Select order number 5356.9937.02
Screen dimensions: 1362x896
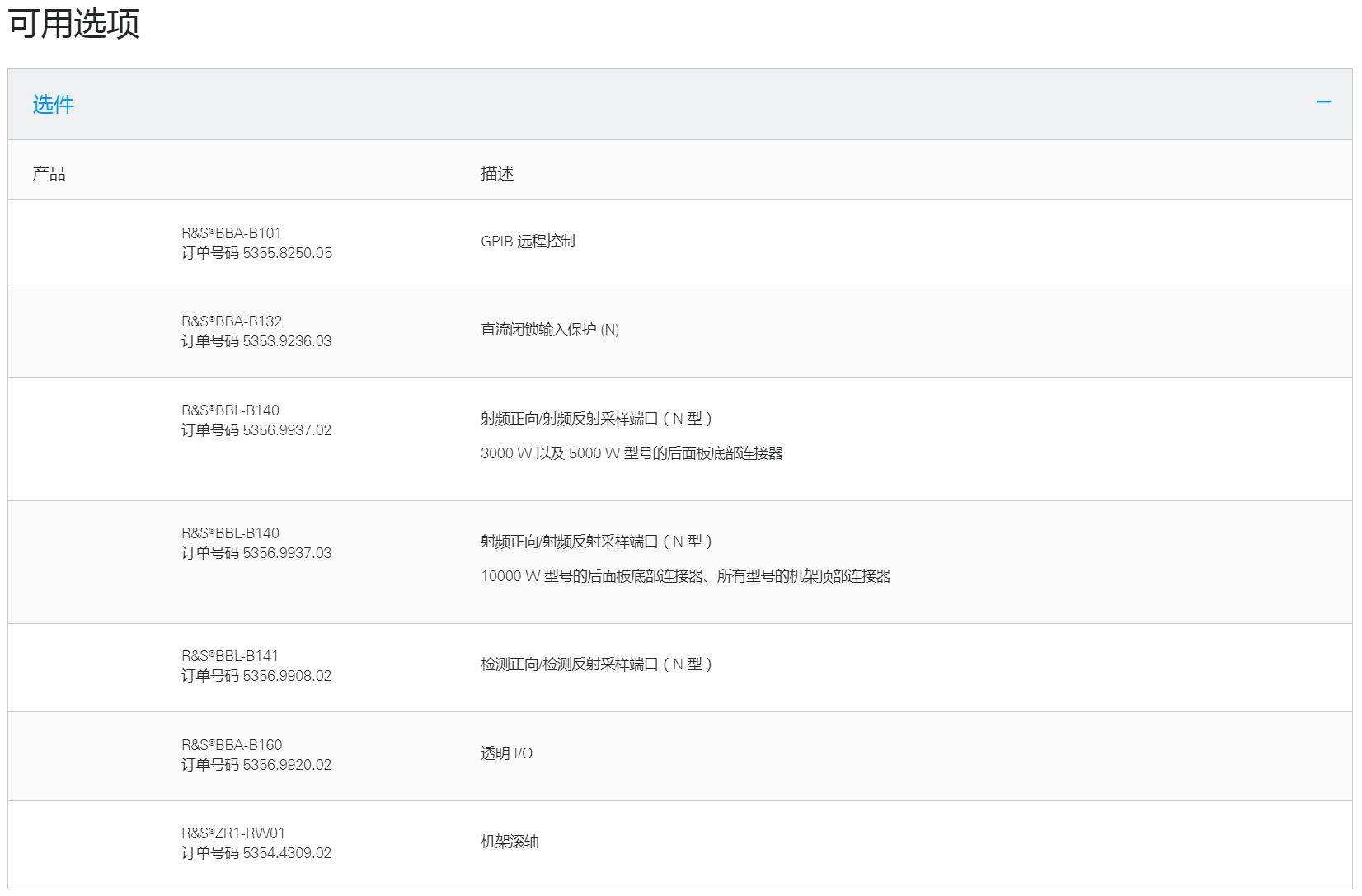tap(287, 430)
